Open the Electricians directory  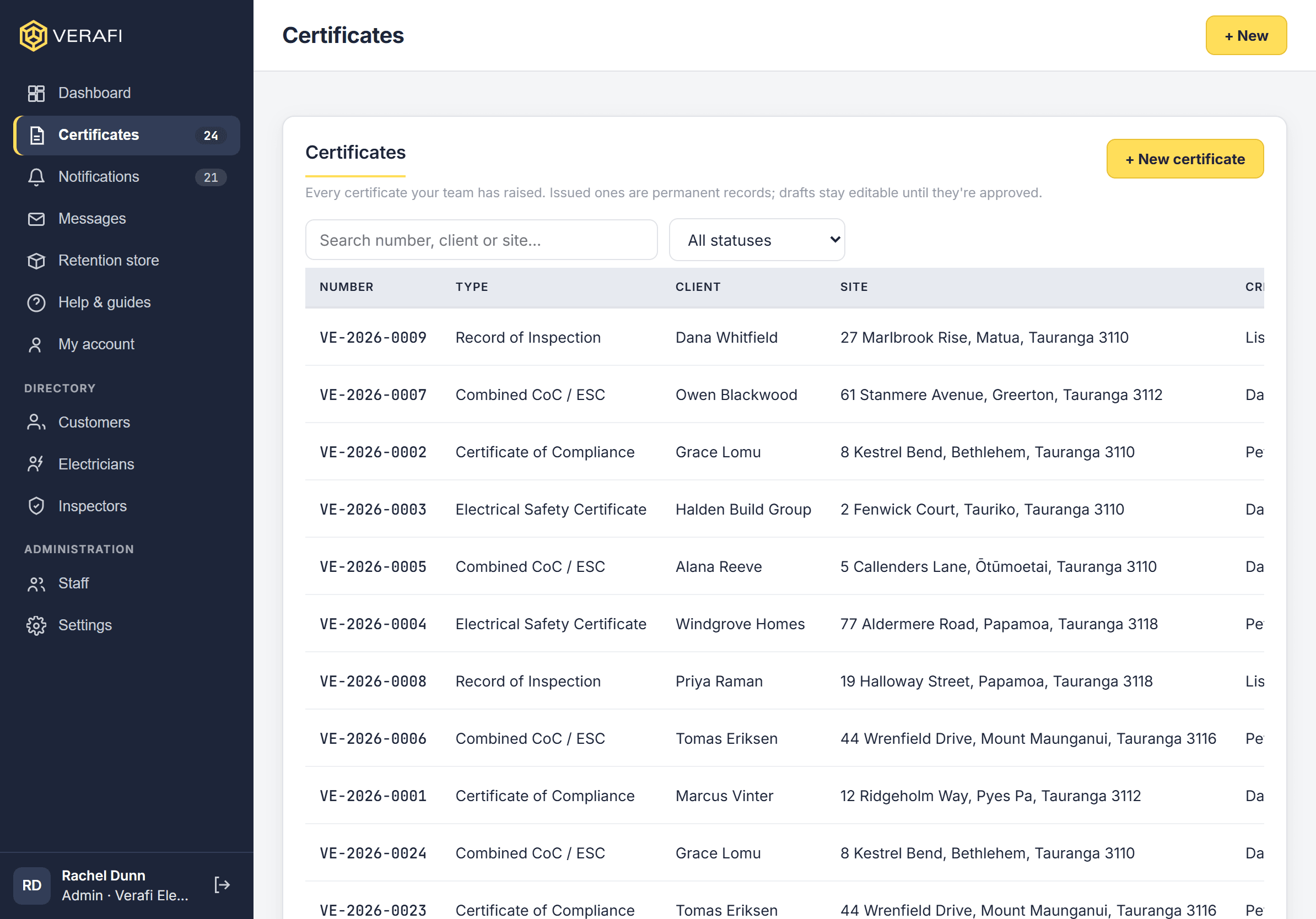(127, 464)
